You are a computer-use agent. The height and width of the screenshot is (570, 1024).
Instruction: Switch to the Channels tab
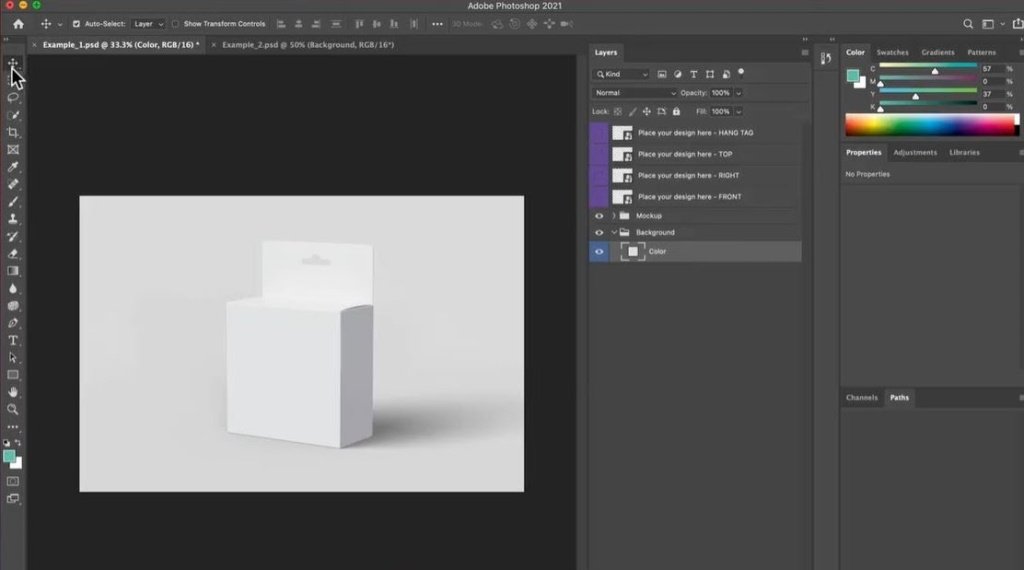pyautogui.click(x=861, y=398)
